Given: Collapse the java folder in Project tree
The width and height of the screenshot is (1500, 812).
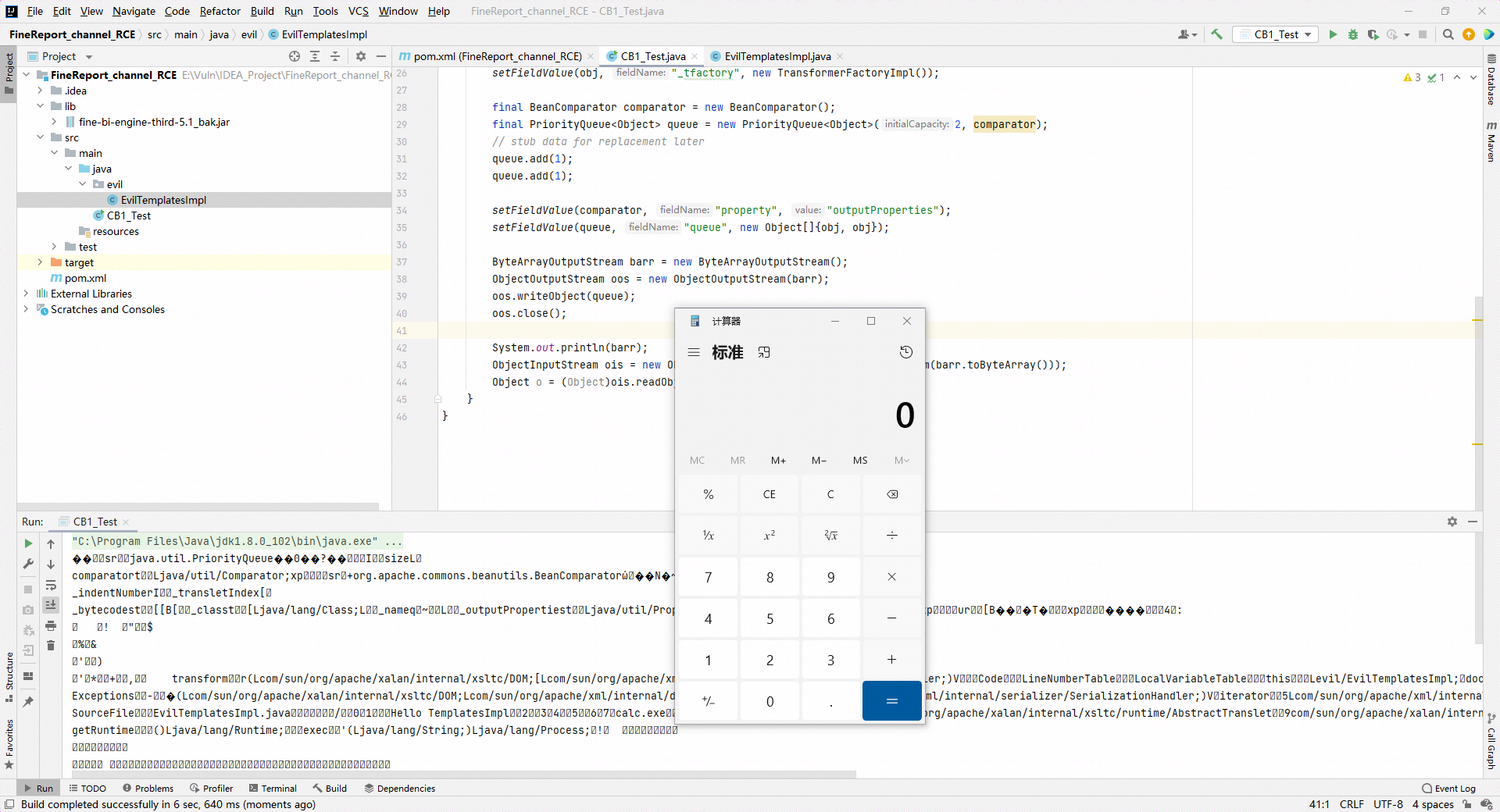Looking at the screenshot, I should click(x=70, y=169).
